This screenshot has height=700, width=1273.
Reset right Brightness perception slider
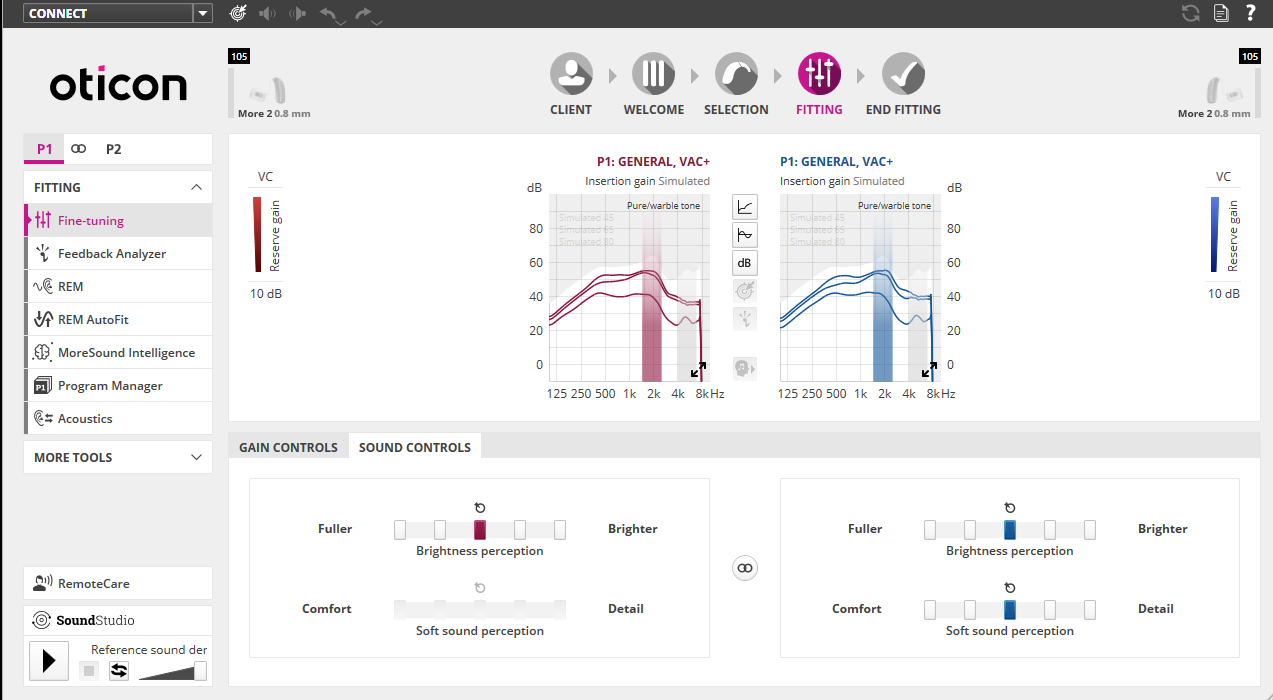coord(1010,508)
